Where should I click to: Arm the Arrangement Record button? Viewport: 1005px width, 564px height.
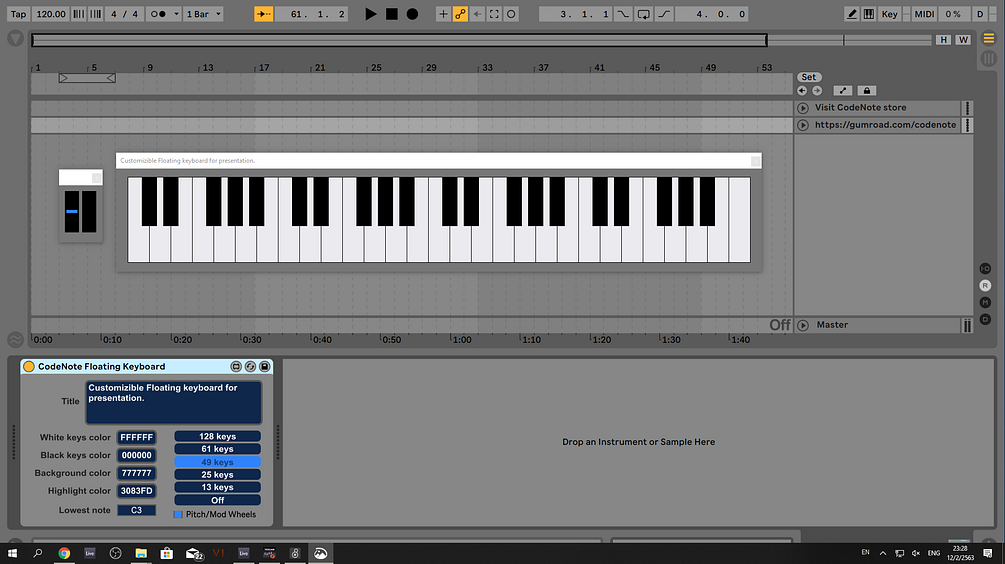click(x=413, y=13)
